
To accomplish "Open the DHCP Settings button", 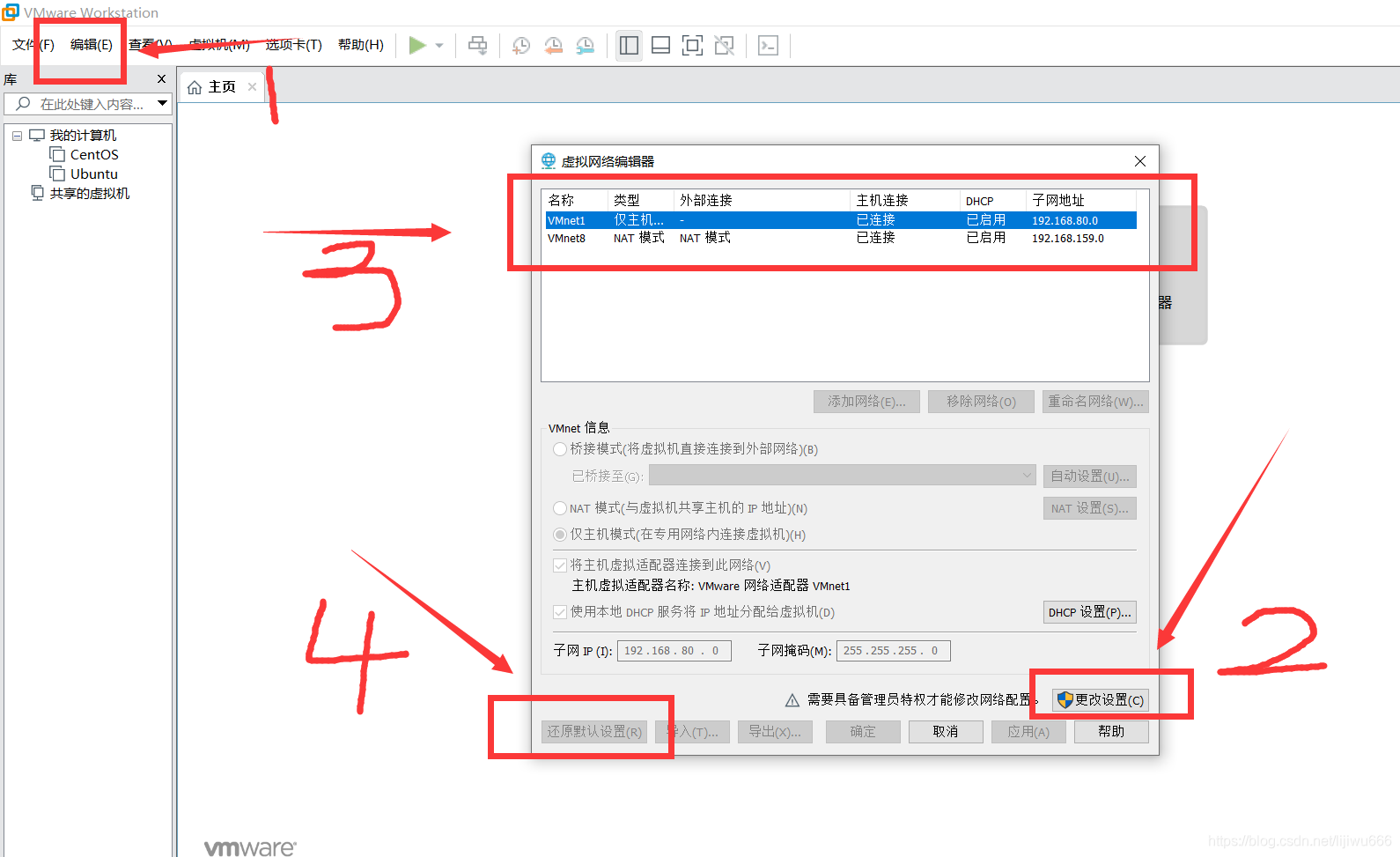I will [x=1090, y=612].
